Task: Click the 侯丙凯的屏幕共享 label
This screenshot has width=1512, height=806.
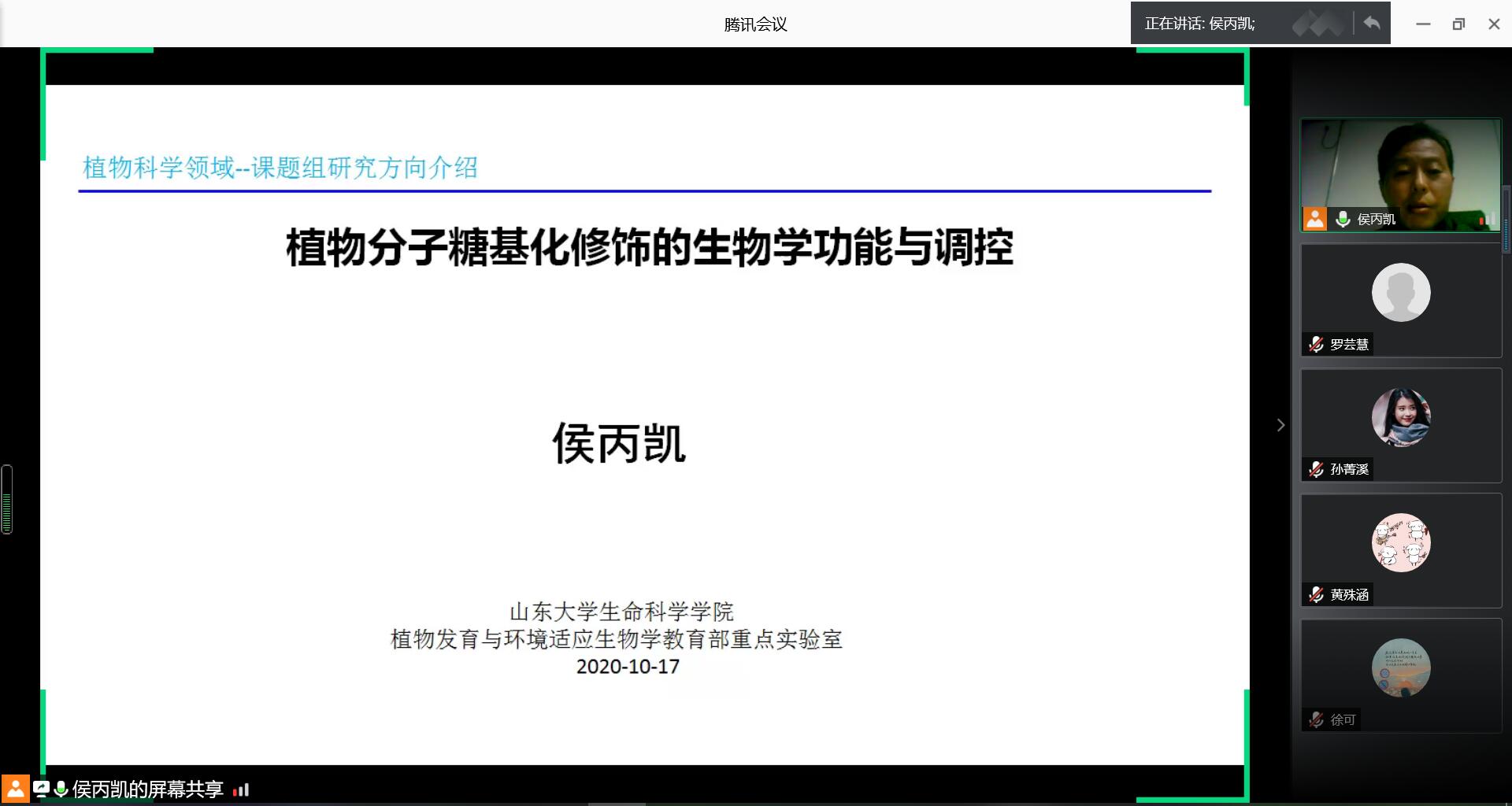Action: [x=148, y=789]
